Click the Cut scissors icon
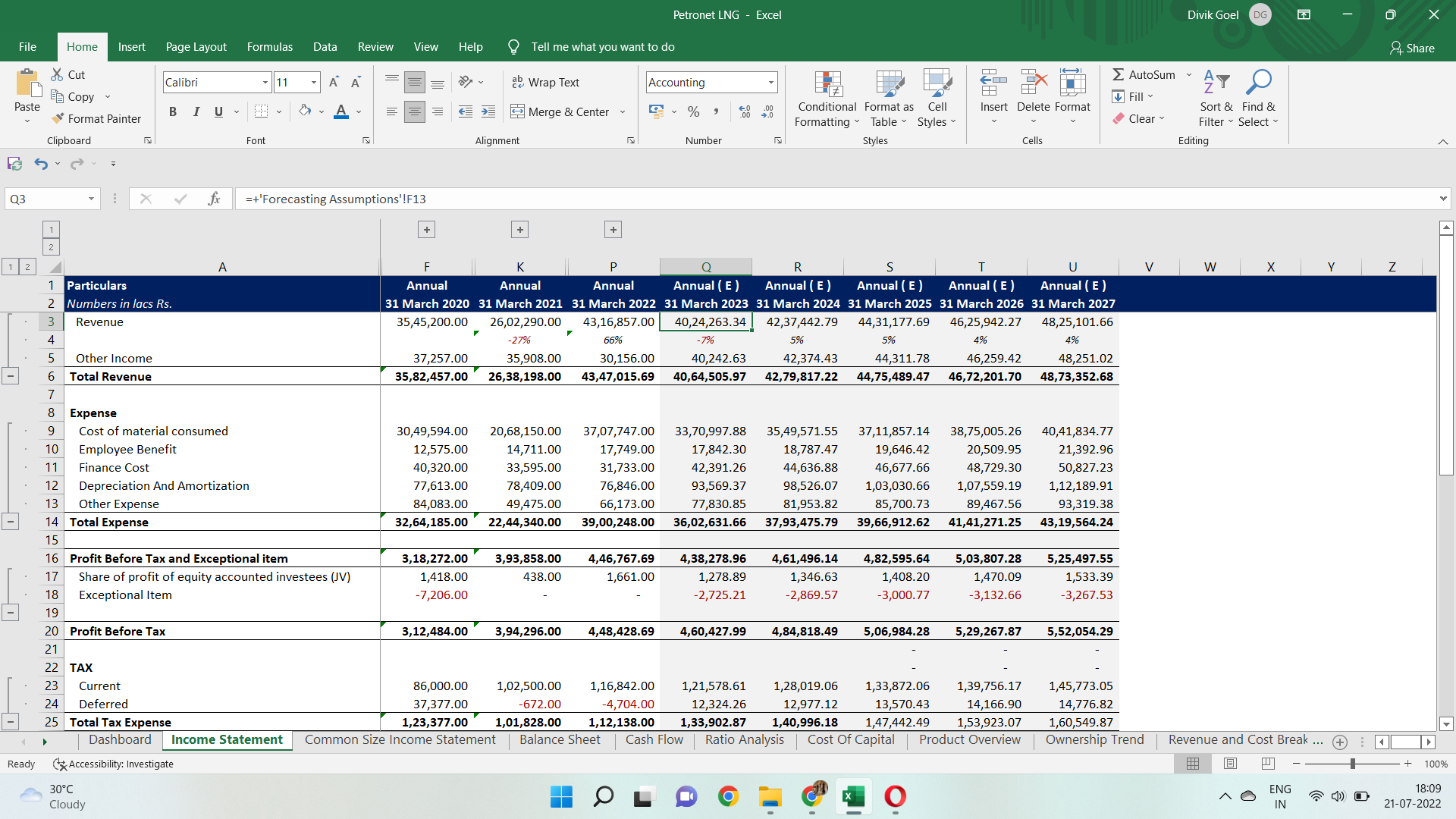 point(57,74)
